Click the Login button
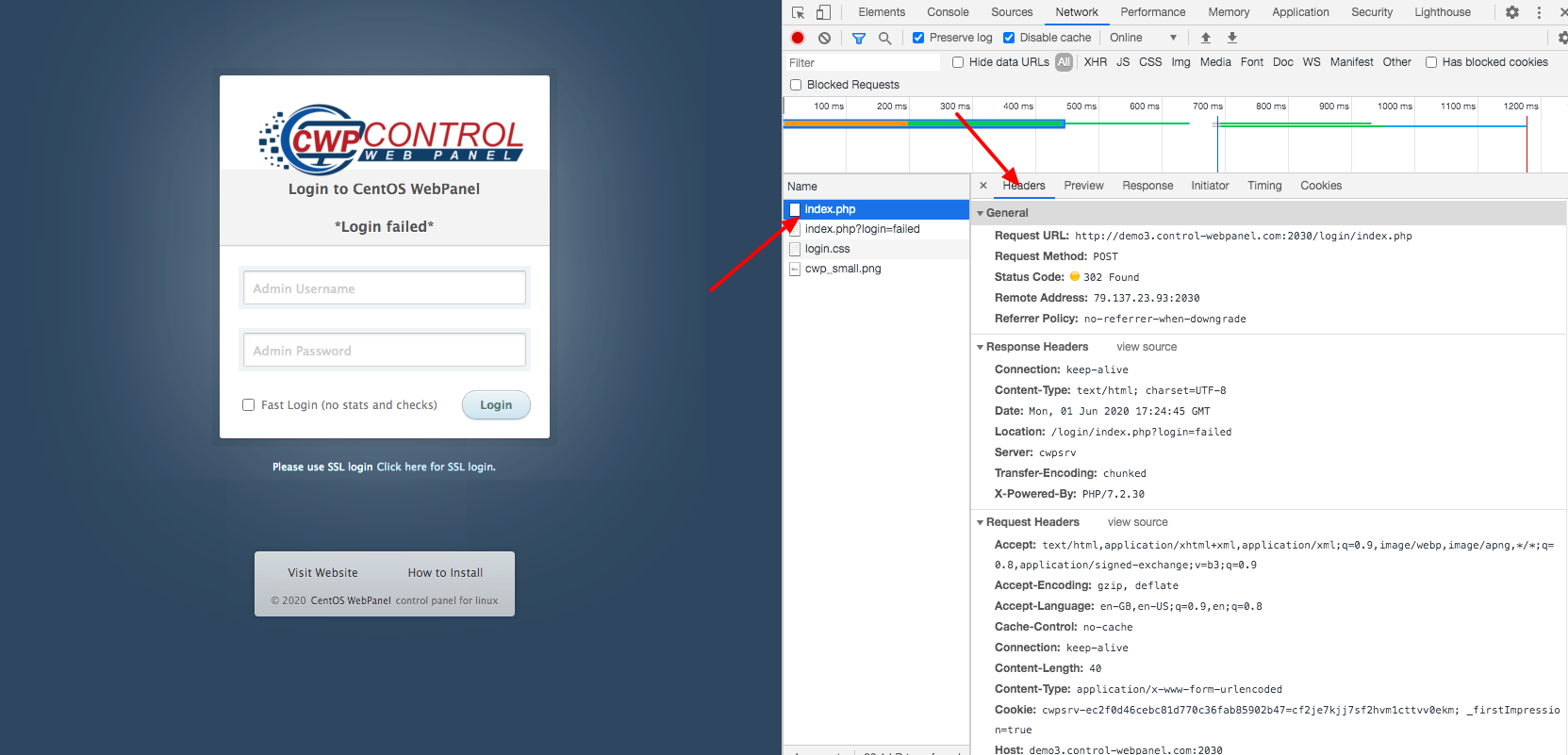This screenshot has width=1568, height=755. pos(496,405)
